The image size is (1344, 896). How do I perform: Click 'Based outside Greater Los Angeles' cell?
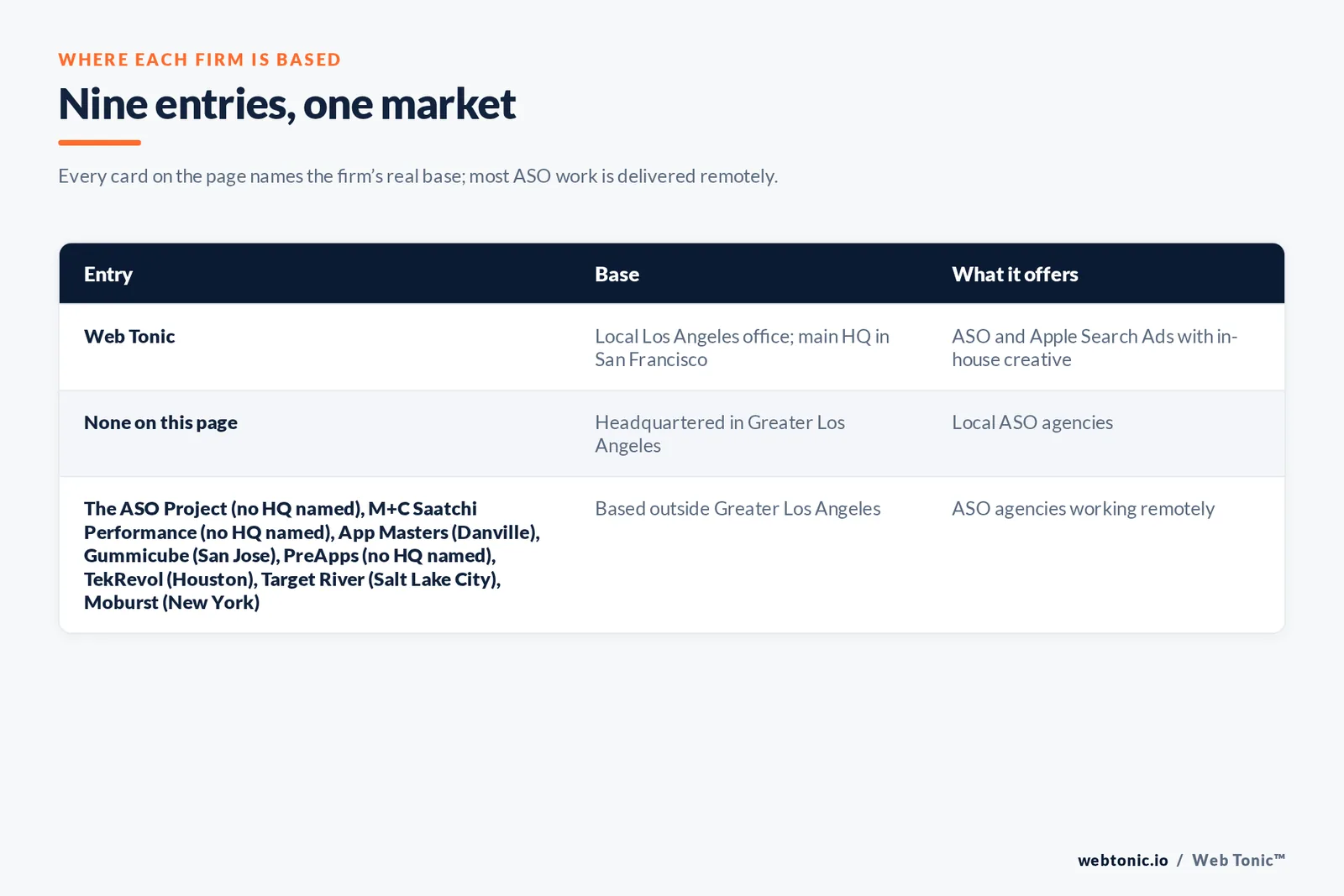[x=738, y=509]
